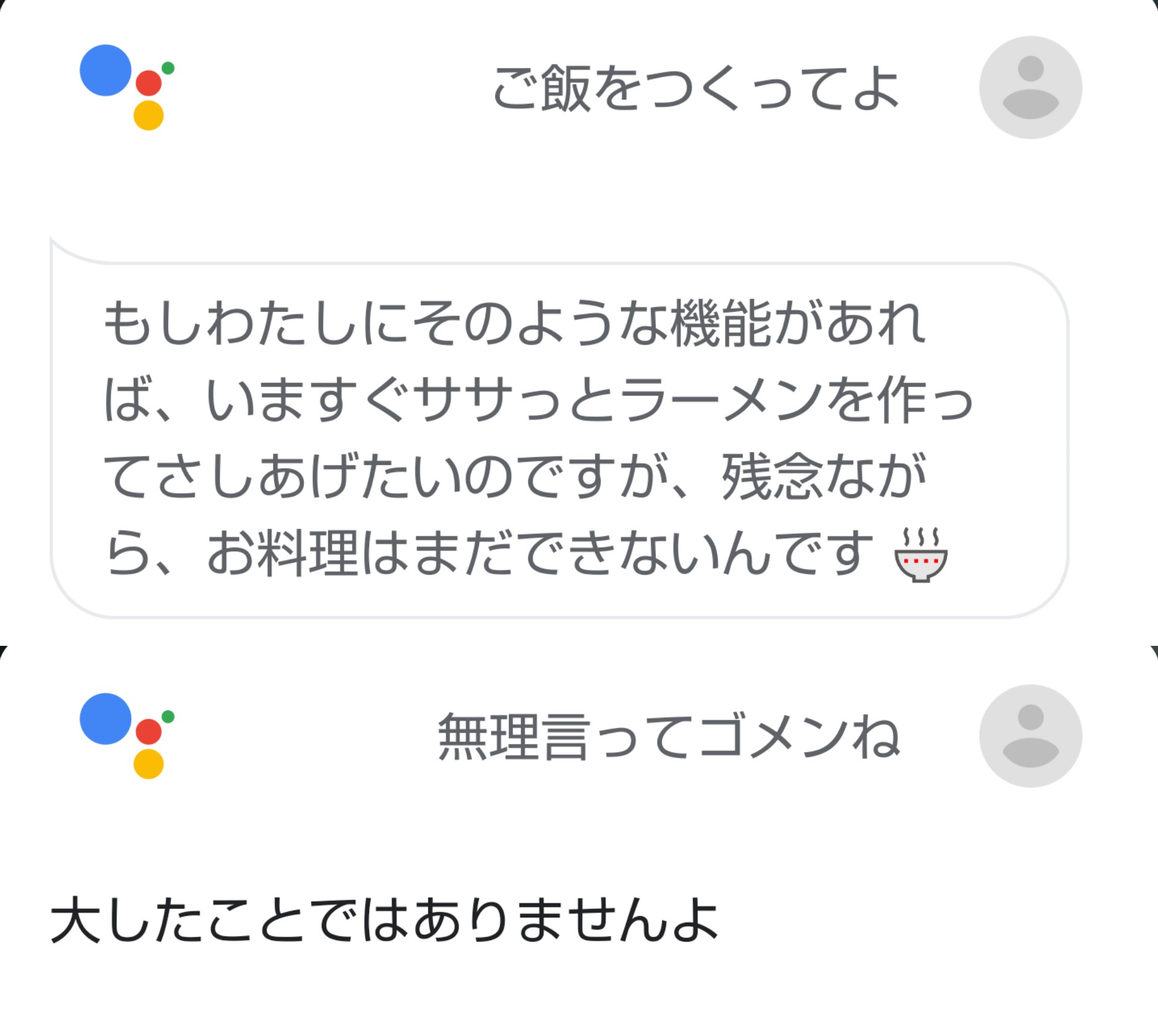1158x1036 pixels.
Task: Tap the blue dot of the lower Assistant logo
Action: pos(106,718)
